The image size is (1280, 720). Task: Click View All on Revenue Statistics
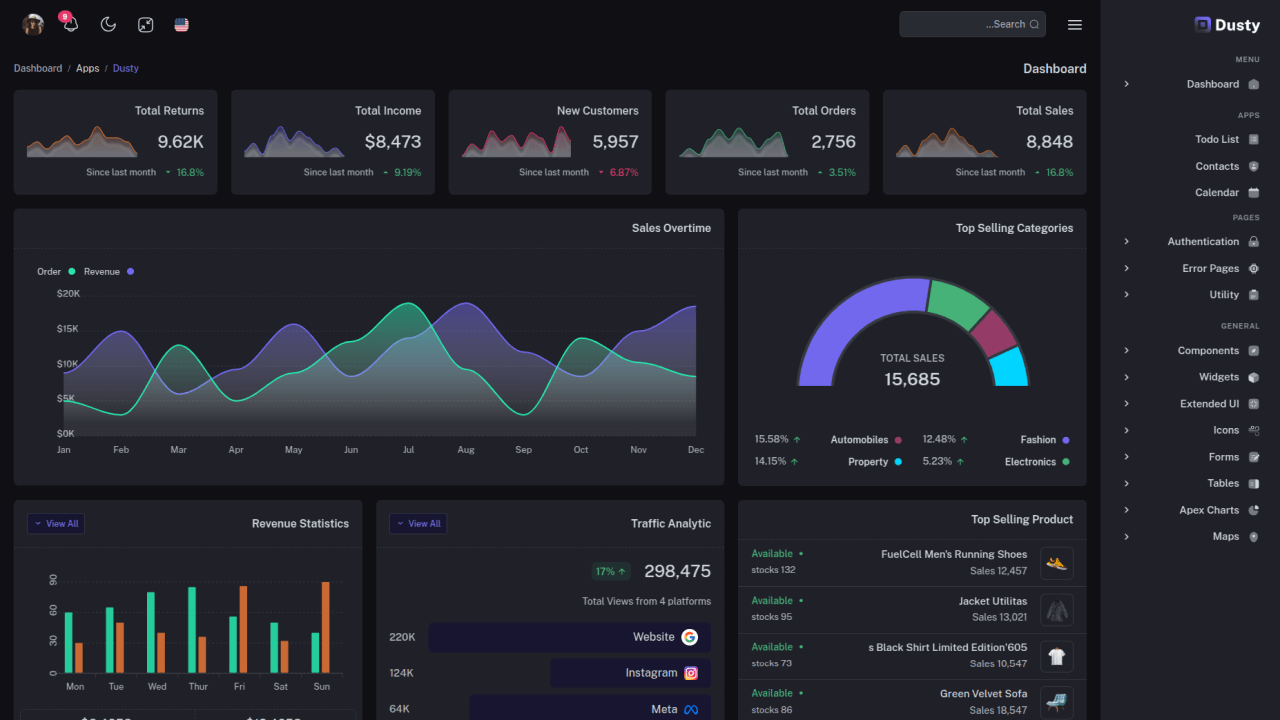(56, 523)
